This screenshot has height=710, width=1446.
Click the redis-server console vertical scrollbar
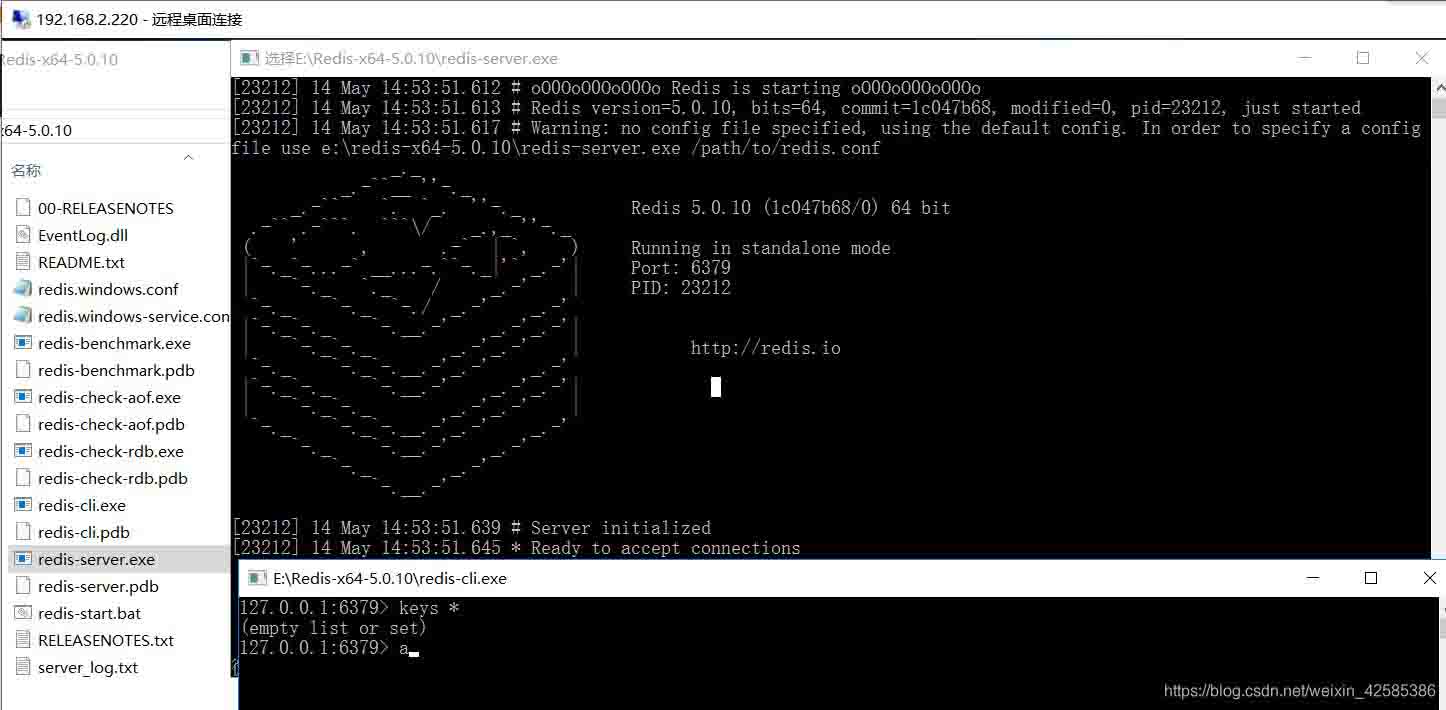click(x=1438, y=300)
